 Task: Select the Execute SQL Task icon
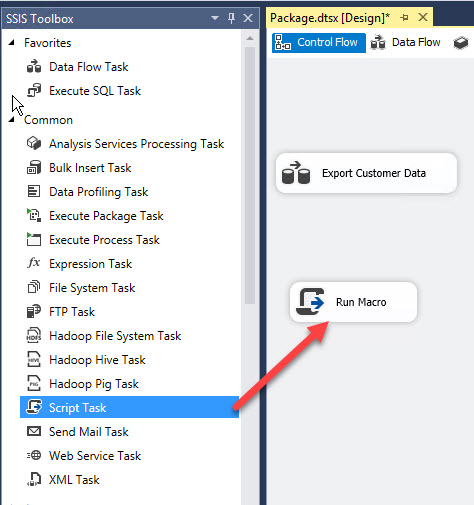tap(34, 91)
